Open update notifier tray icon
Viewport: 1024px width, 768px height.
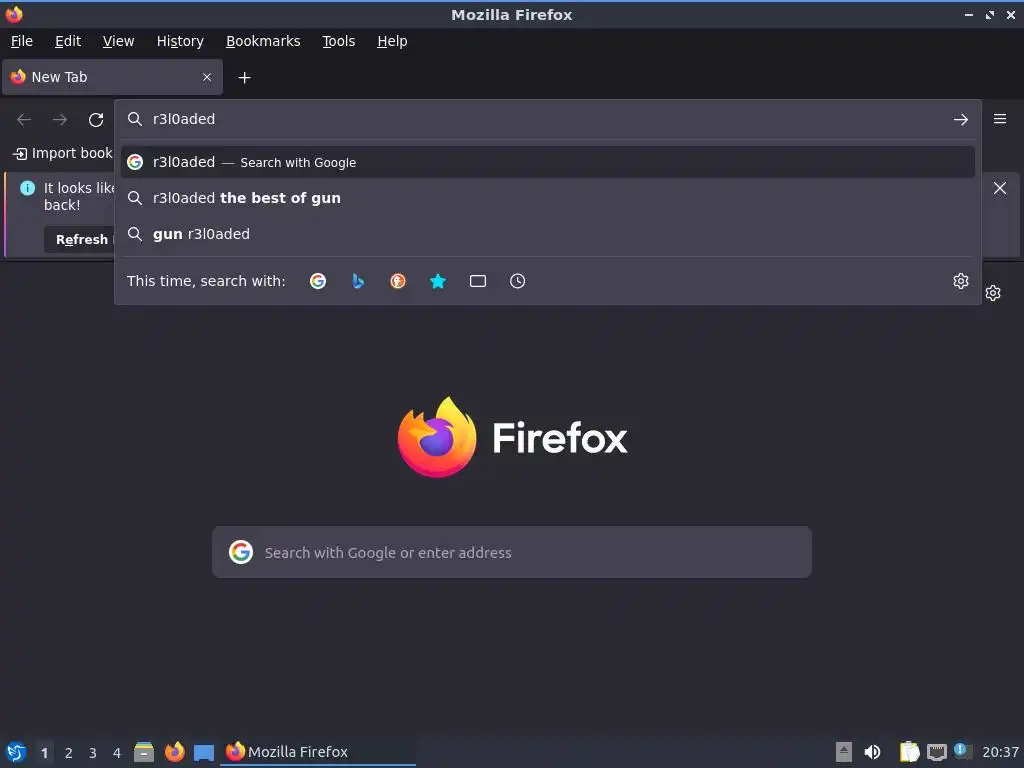click(963, 751)
